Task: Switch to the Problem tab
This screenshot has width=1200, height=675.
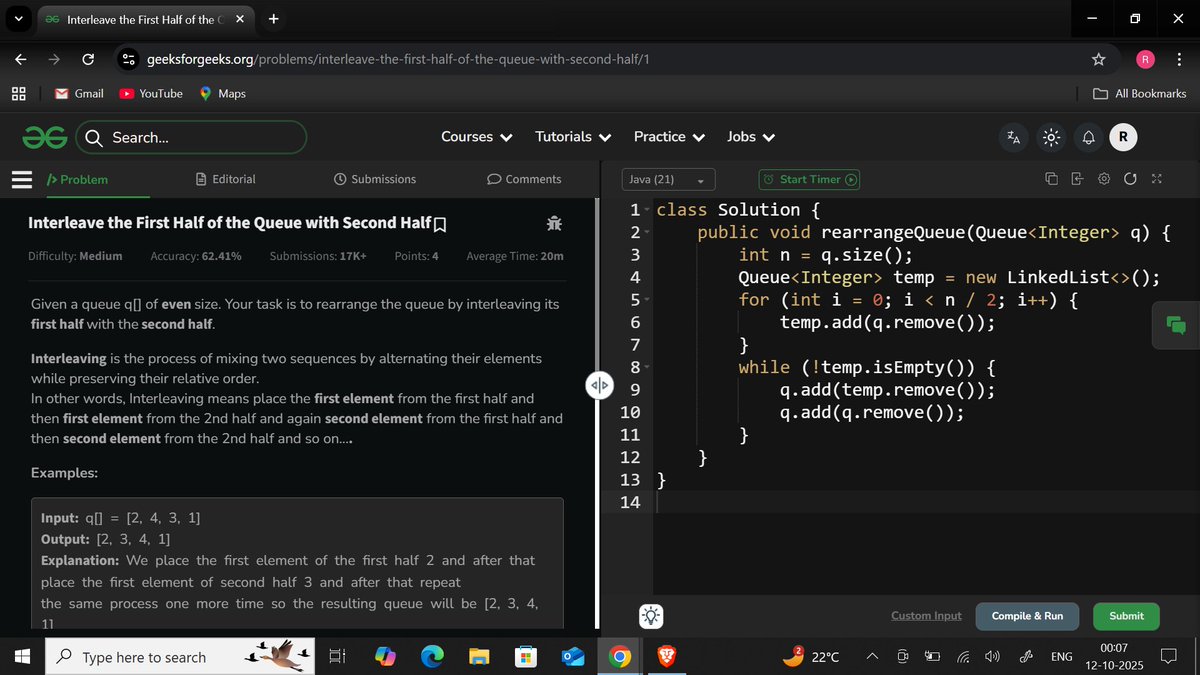Action: (x=78, y=179)
